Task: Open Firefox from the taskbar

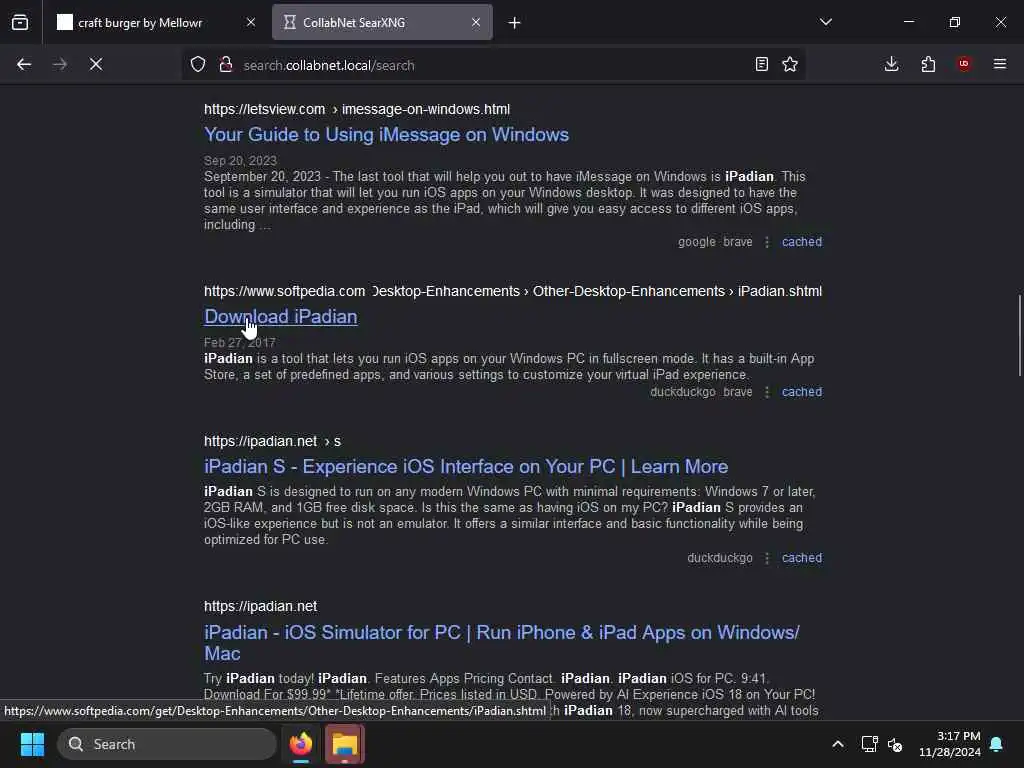Action: 301,744
